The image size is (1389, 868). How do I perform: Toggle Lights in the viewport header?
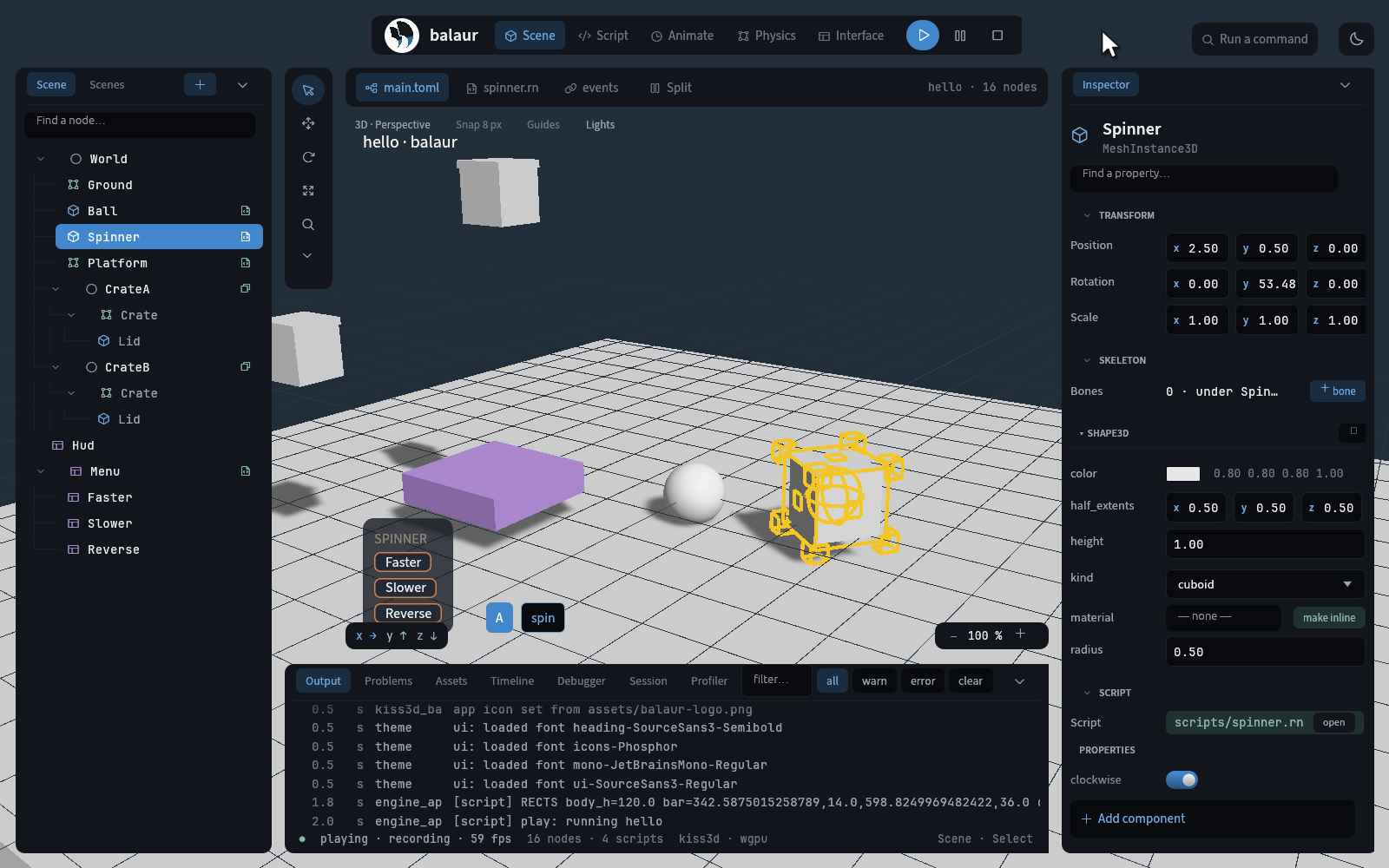pos(600,125)
